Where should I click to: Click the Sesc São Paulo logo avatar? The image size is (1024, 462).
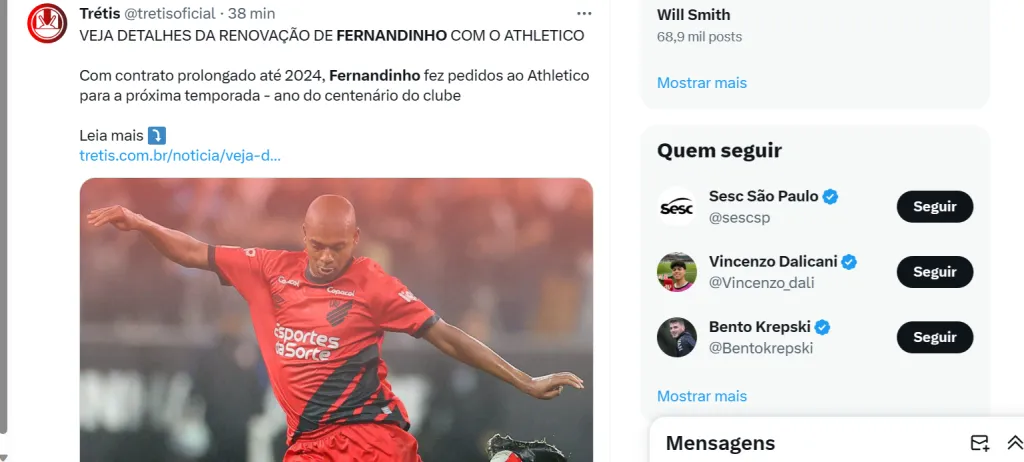click(x=677, y=206)
